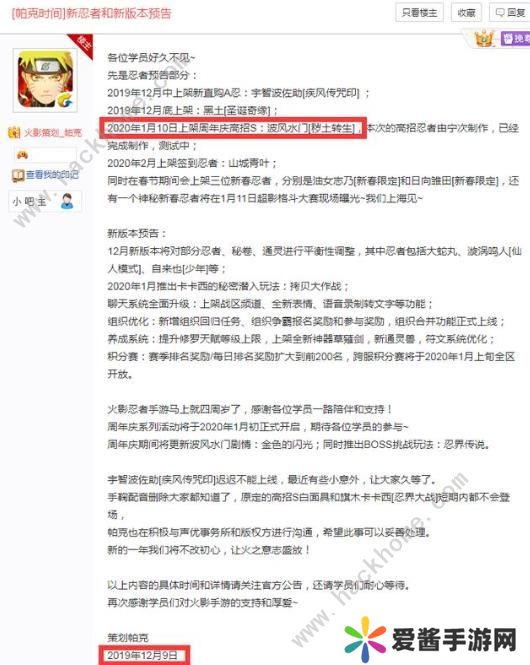Click the 新版本预告 section heading

tap(137, 233)
